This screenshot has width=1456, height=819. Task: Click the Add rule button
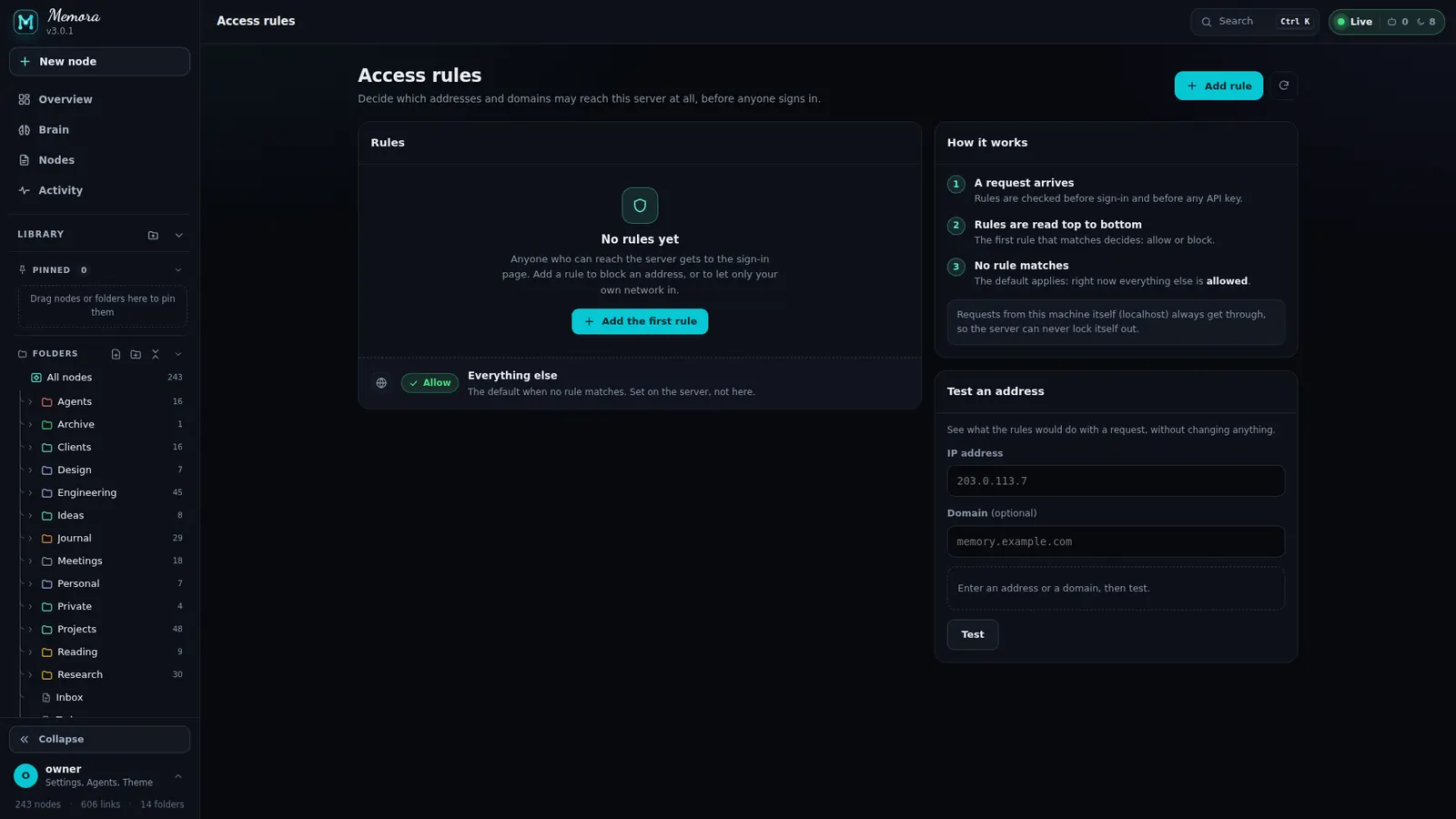point(1218,86)
